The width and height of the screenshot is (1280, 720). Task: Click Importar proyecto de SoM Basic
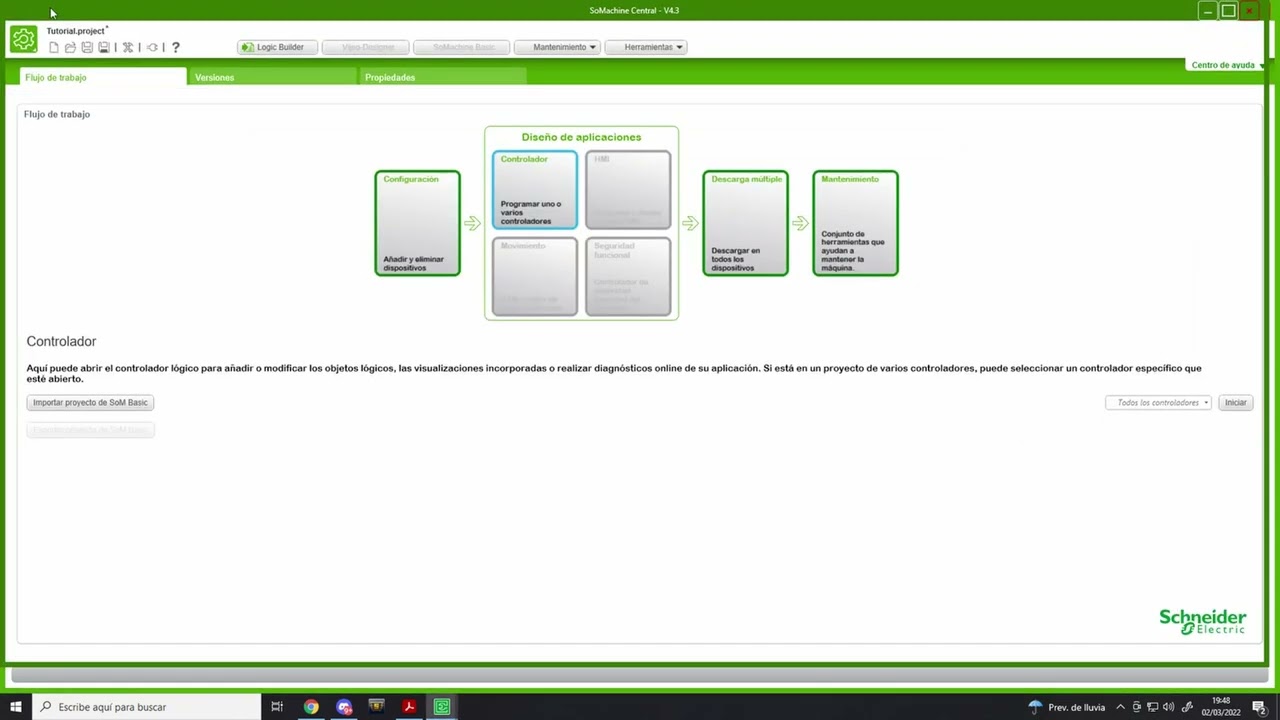[90, 402]
